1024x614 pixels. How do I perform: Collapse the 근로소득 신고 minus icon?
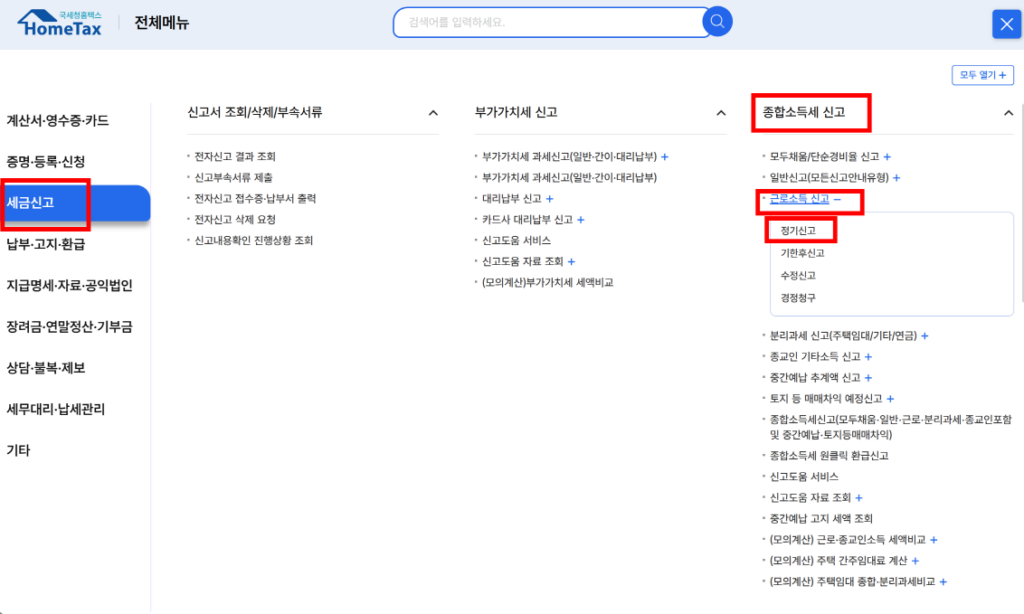pos(838,199)
